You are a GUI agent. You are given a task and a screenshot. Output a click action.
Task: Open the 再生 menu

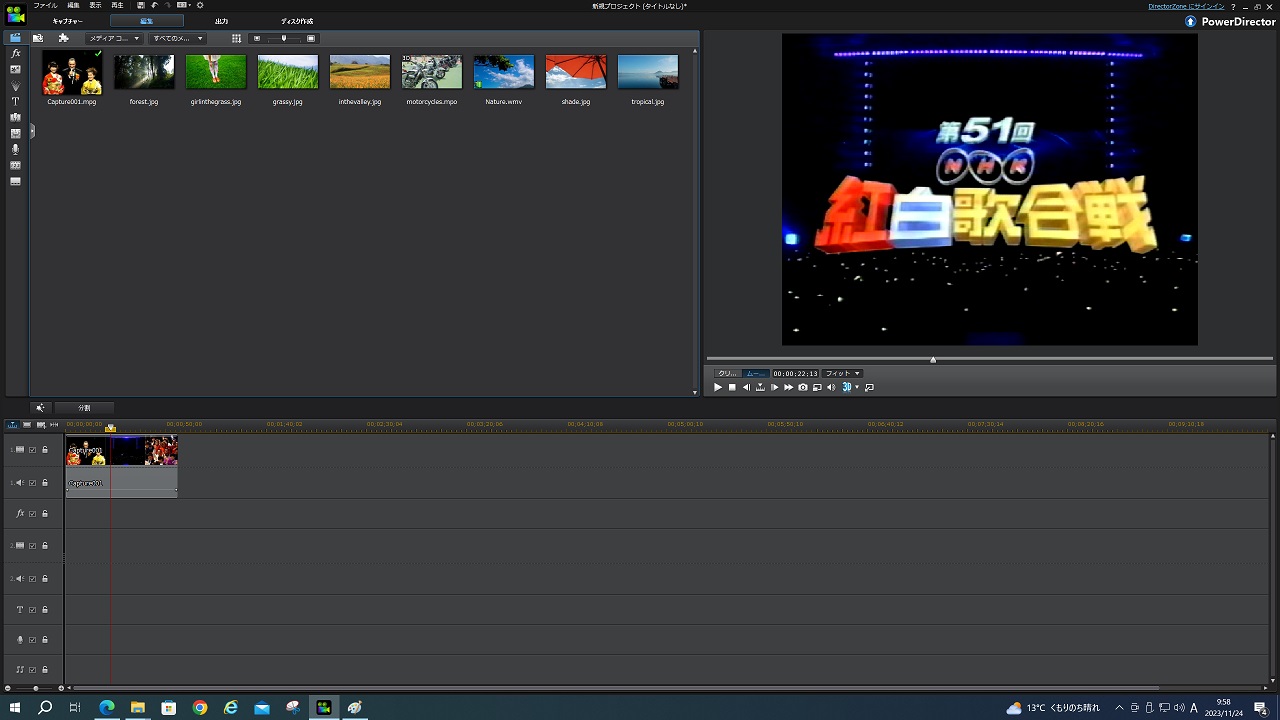118,6
